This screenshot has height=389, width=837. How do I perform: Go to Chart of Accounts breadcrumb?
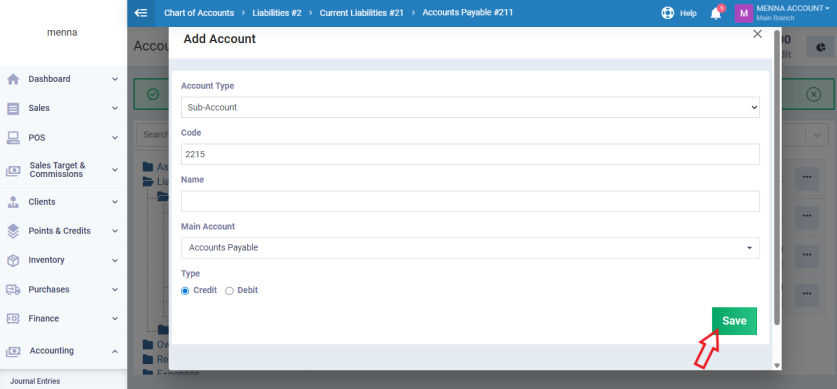(x=199, y=12)
